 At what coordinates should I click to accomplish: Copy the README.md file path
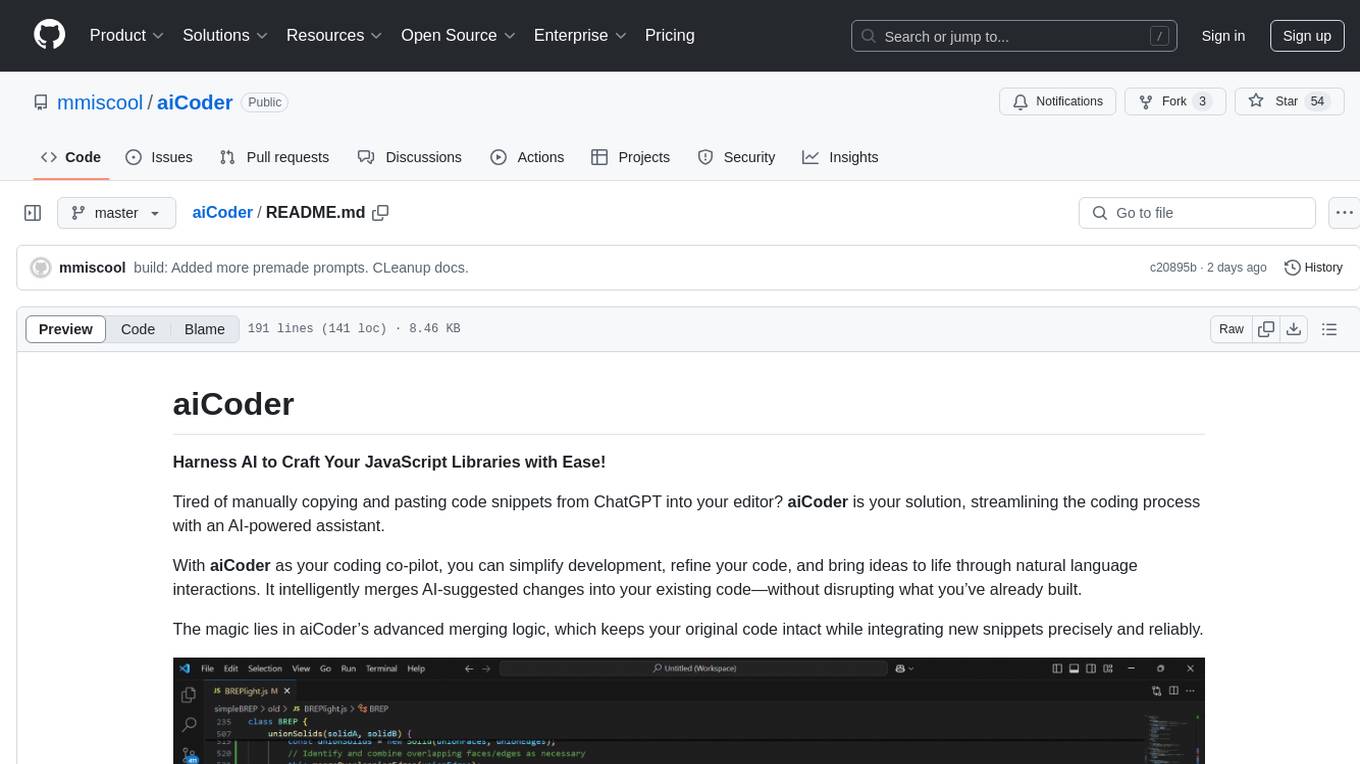[380, 213]
